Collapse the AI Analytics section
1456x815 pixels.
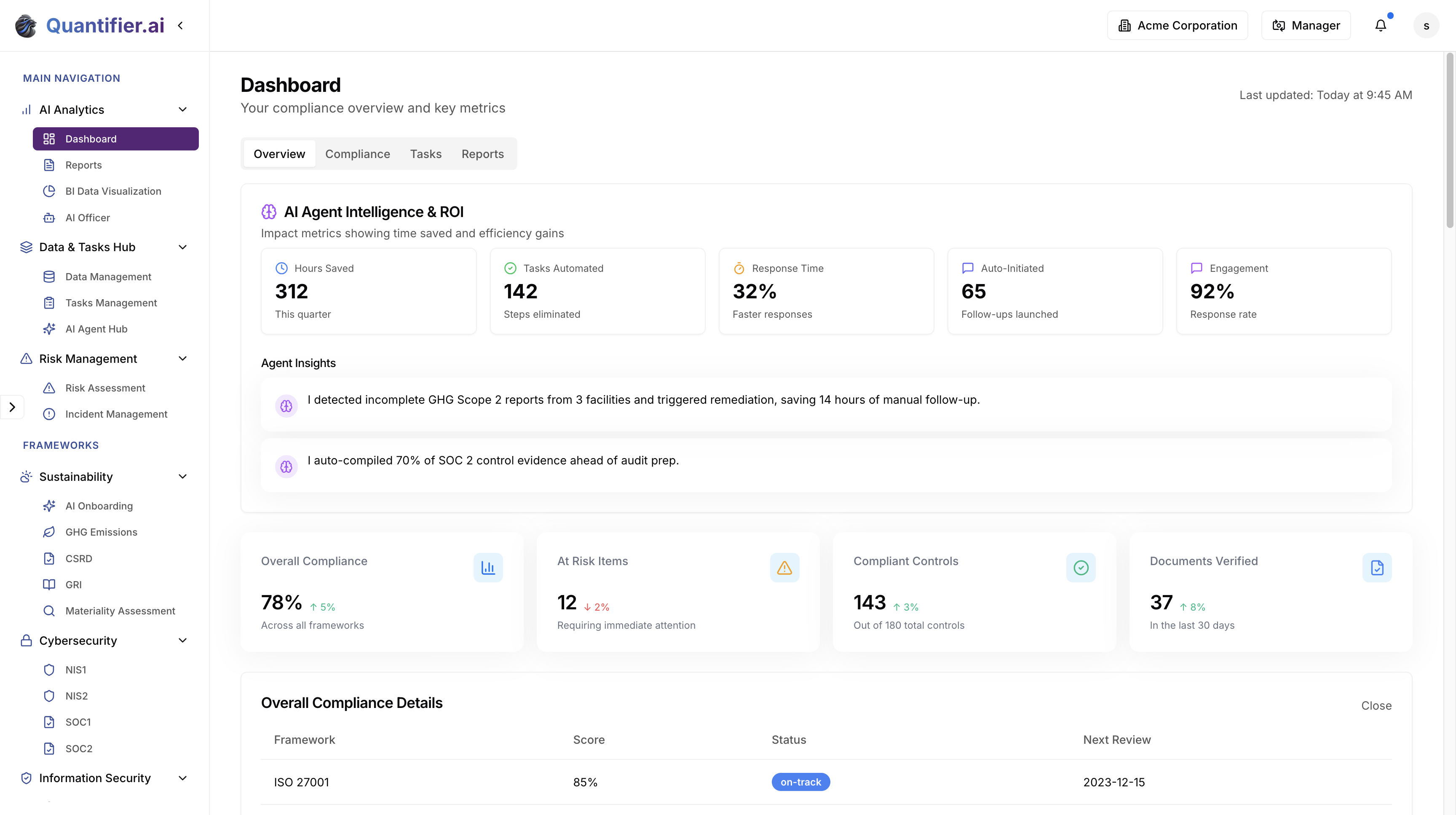[182, 110]
